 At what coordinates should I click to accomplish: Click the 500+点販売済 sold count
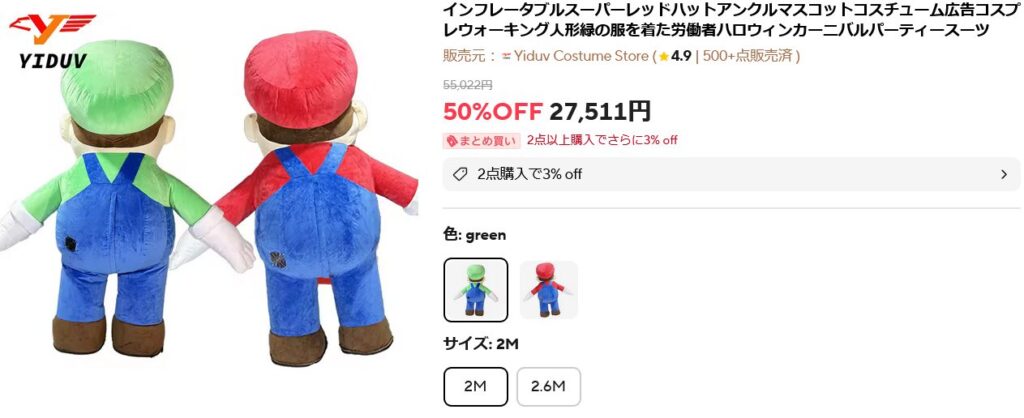(748, 56)
